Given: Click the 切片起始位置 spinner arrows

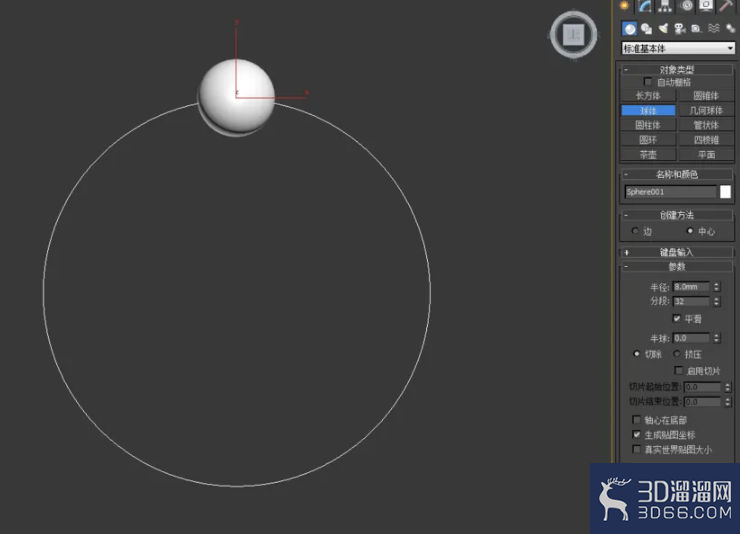Looking at the screenshot, I should click(728, 387).
